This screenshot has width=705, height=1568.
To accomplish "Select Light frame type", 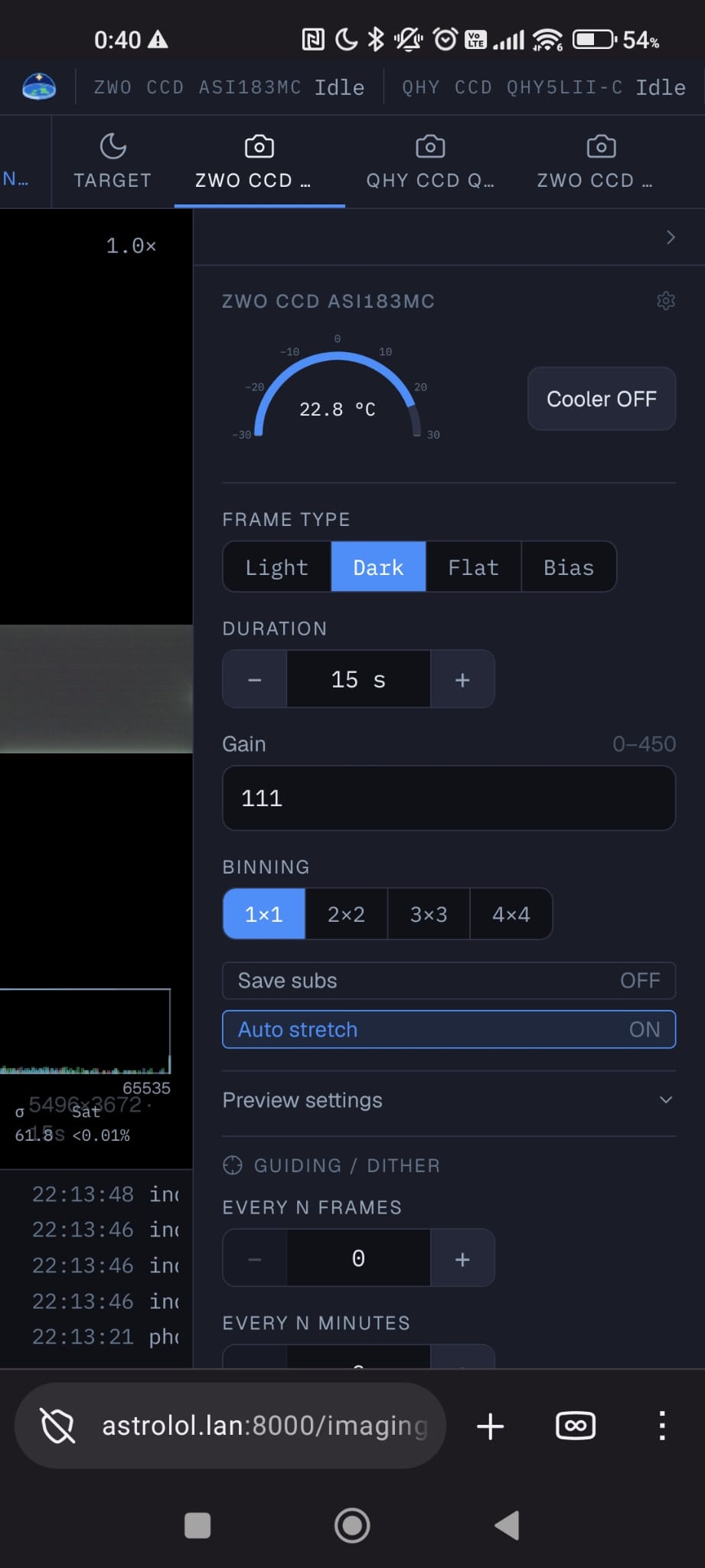I will coord(277,567).
